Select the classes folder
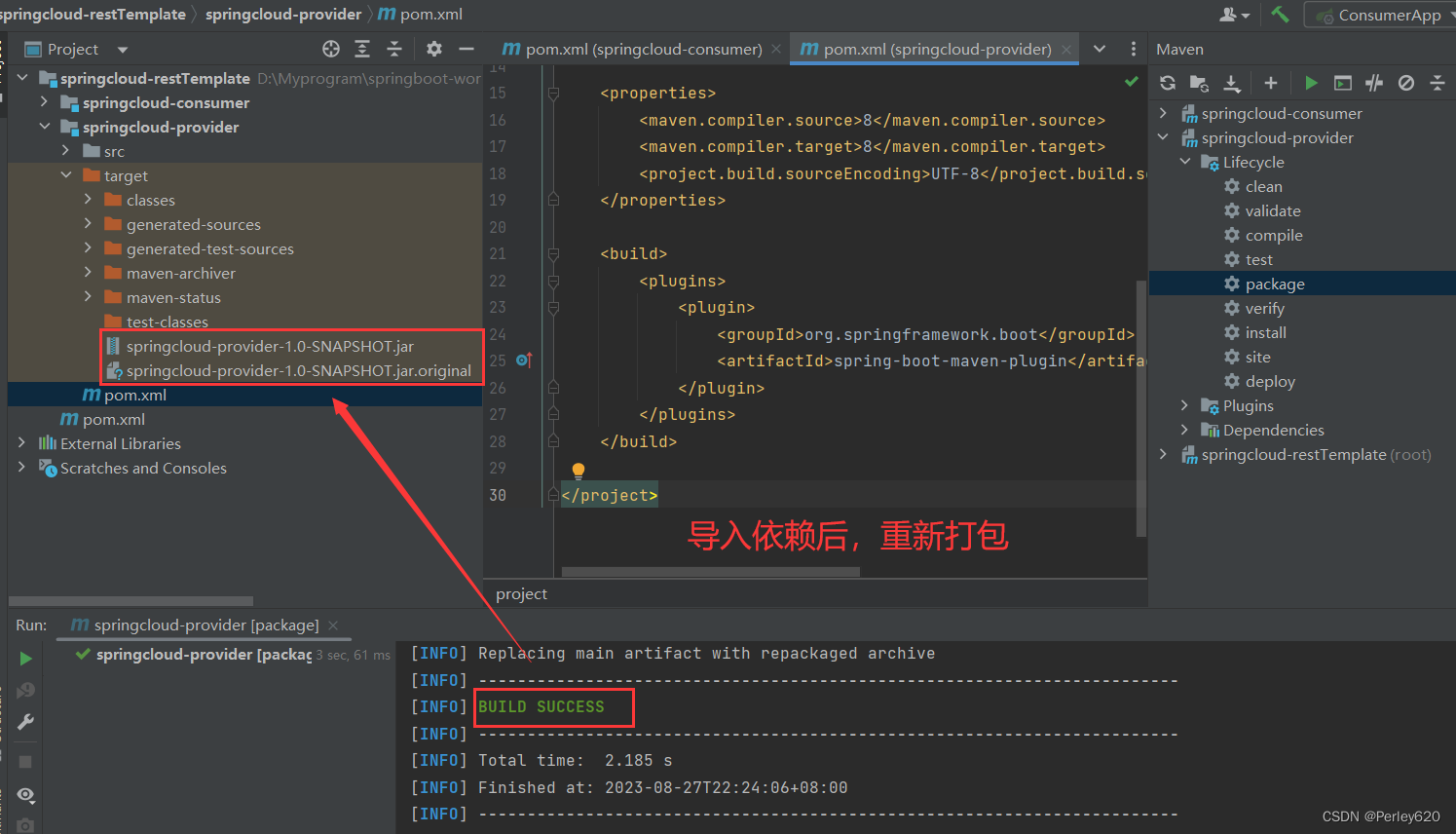This screenshot has height=834, width=1456. pos(151,200)
